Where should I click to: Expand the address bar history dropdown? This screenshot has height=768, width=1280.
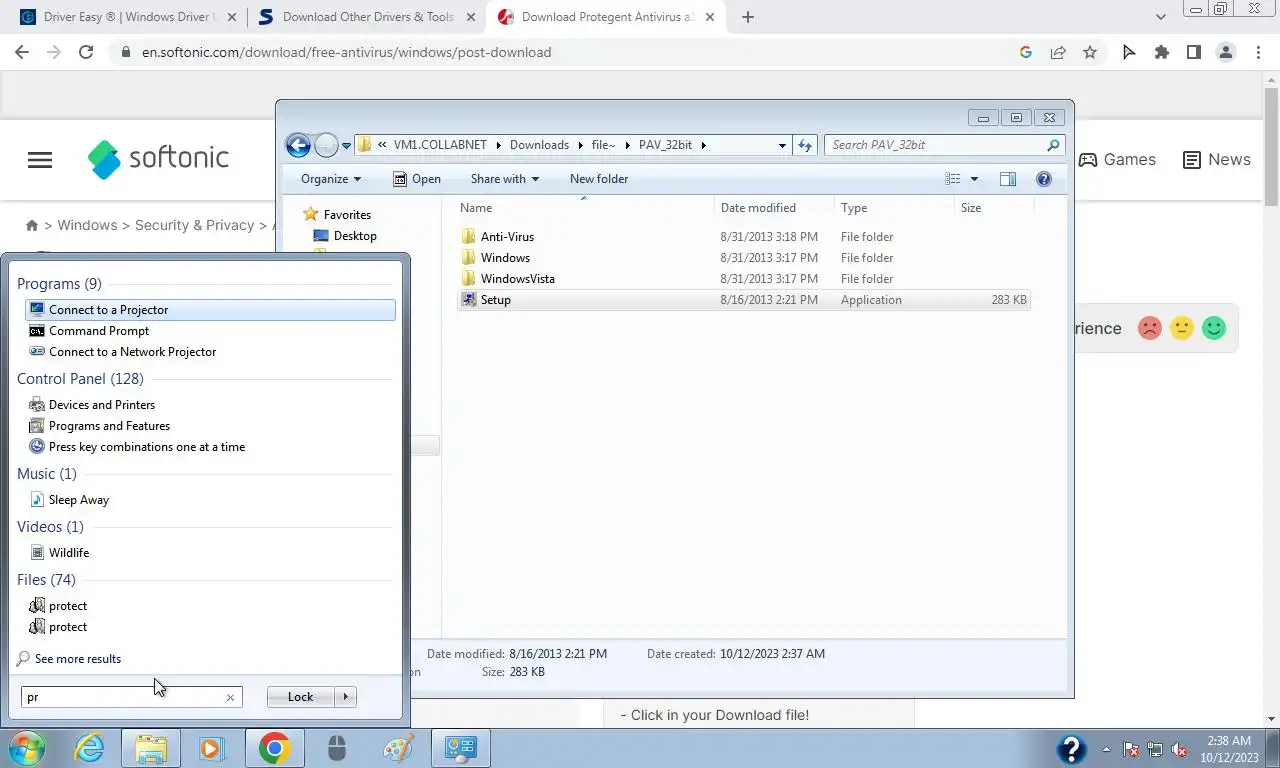[x=782, y=145]
